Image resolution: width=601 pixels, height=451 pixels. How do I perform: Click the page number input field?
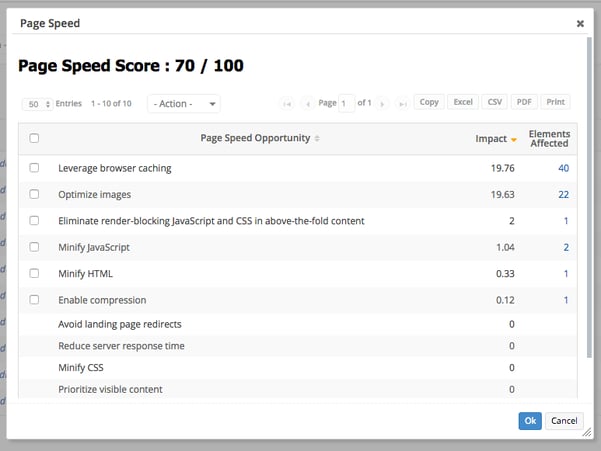point(346,103)
